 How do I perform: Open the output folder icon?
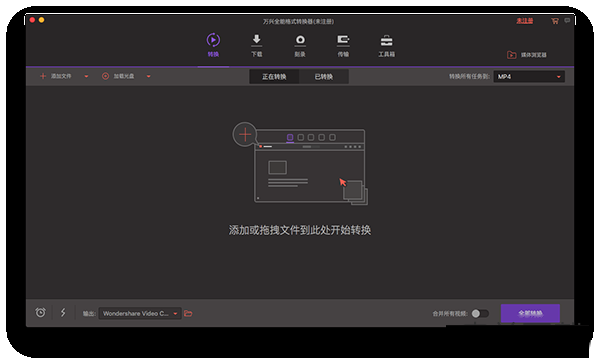point(188,313)
